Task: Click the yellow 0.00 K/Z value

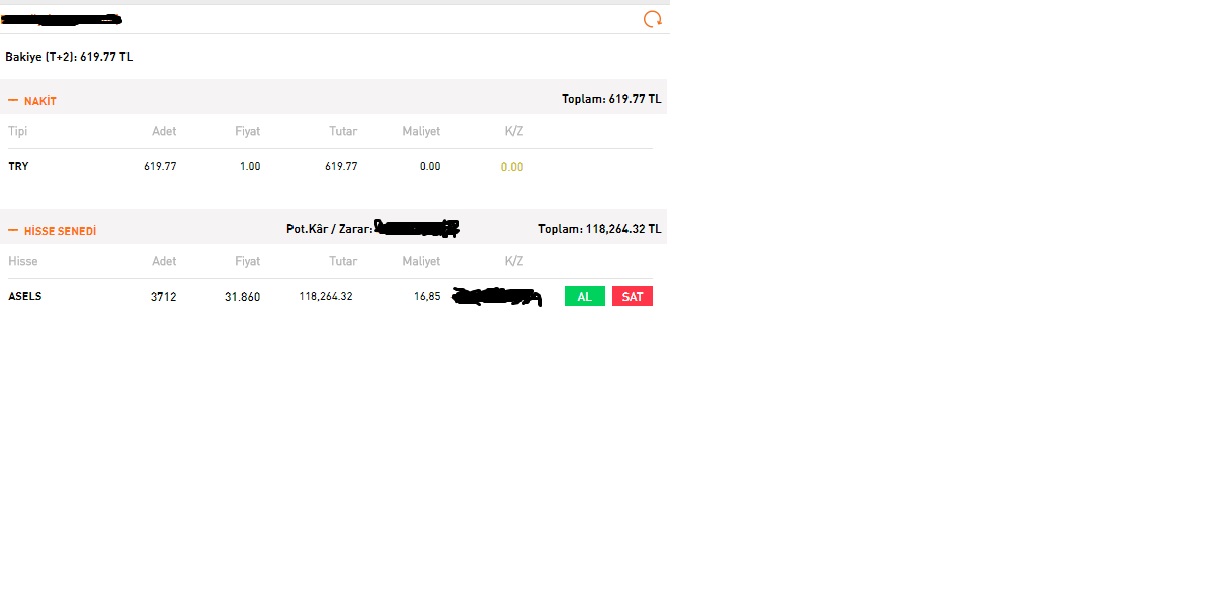Action: [x=512, y=167]
